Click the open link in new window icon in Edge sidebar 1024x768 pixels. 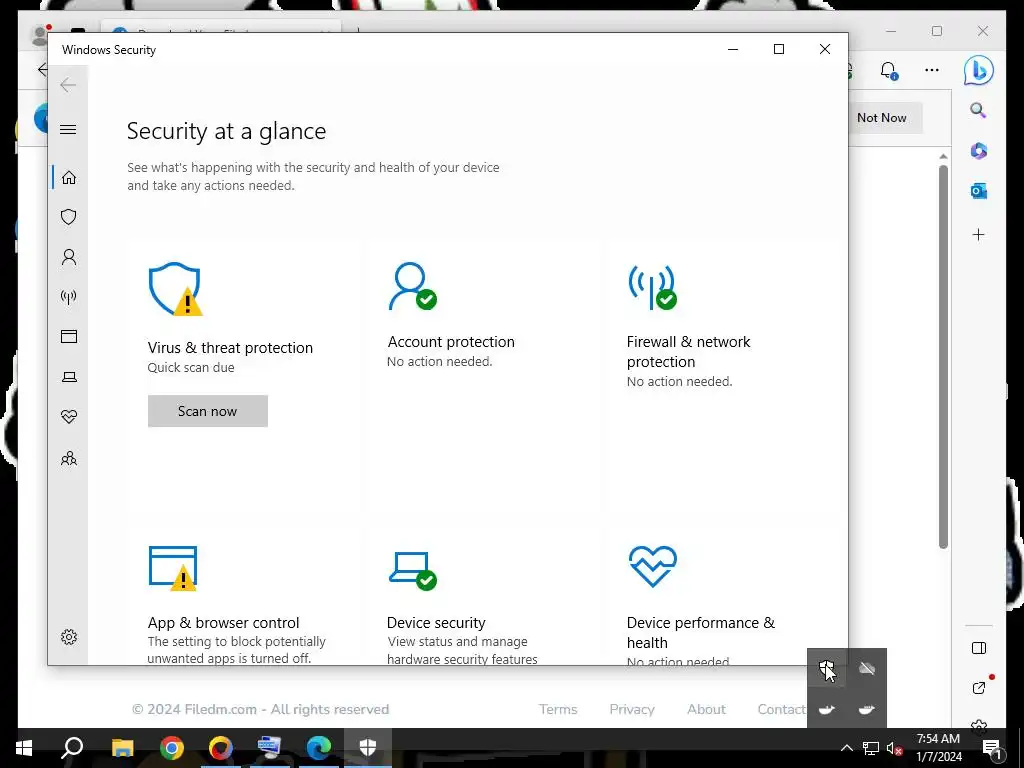click(978, 688)
